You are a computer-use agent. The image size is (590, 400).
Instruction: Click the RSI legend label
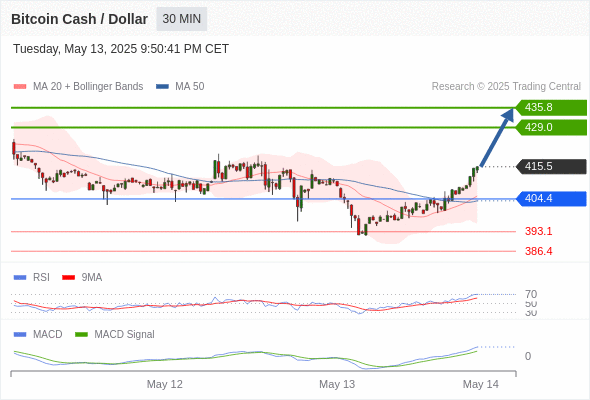41,278
